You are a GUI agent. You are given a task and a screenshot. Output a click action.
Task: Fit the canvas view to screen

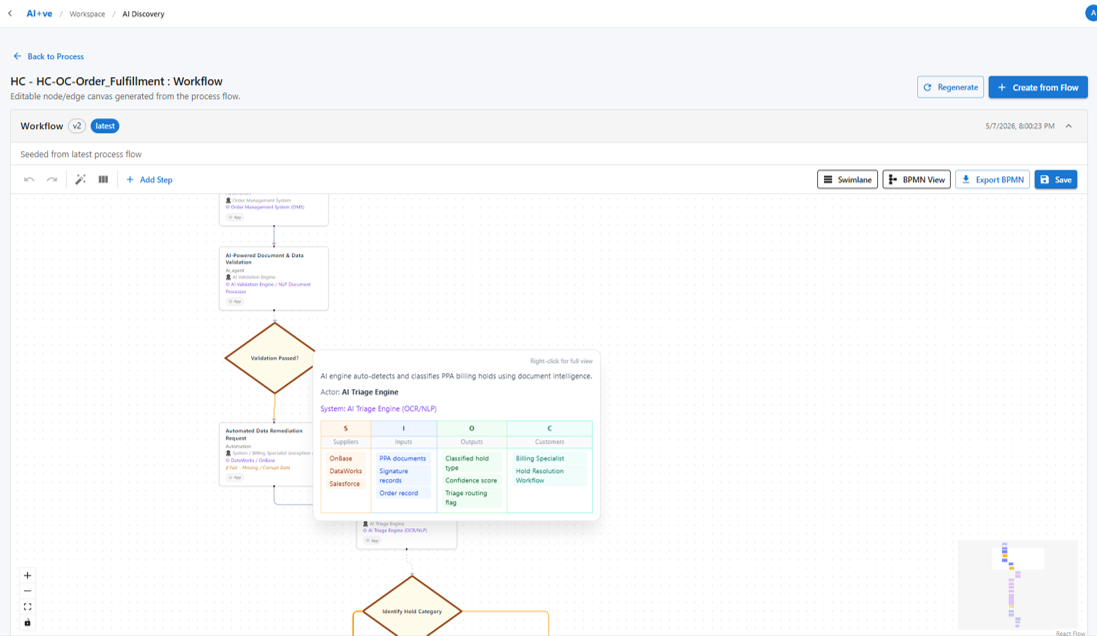click(x=27, y=607)
